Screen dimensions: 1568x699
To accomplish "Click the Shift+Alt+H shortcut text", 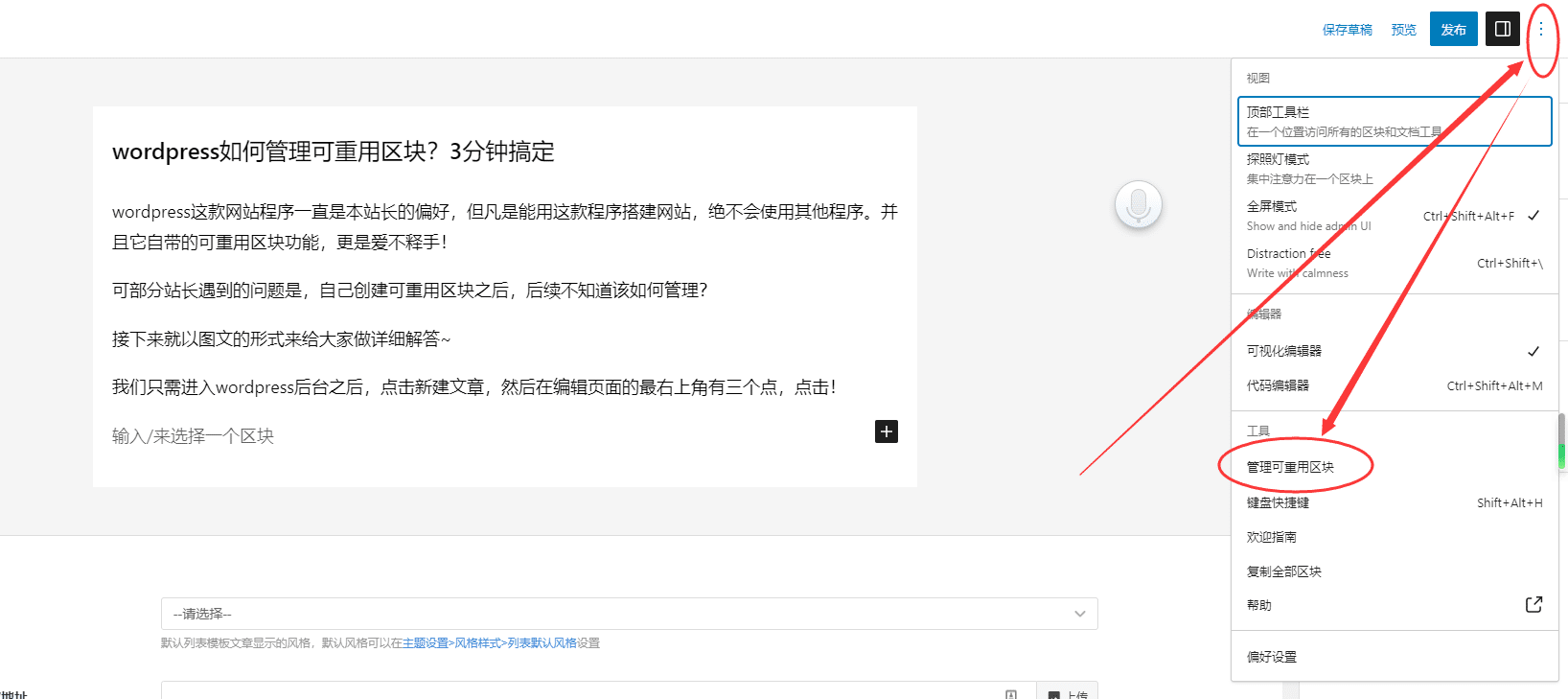I will click(1510, 503).
